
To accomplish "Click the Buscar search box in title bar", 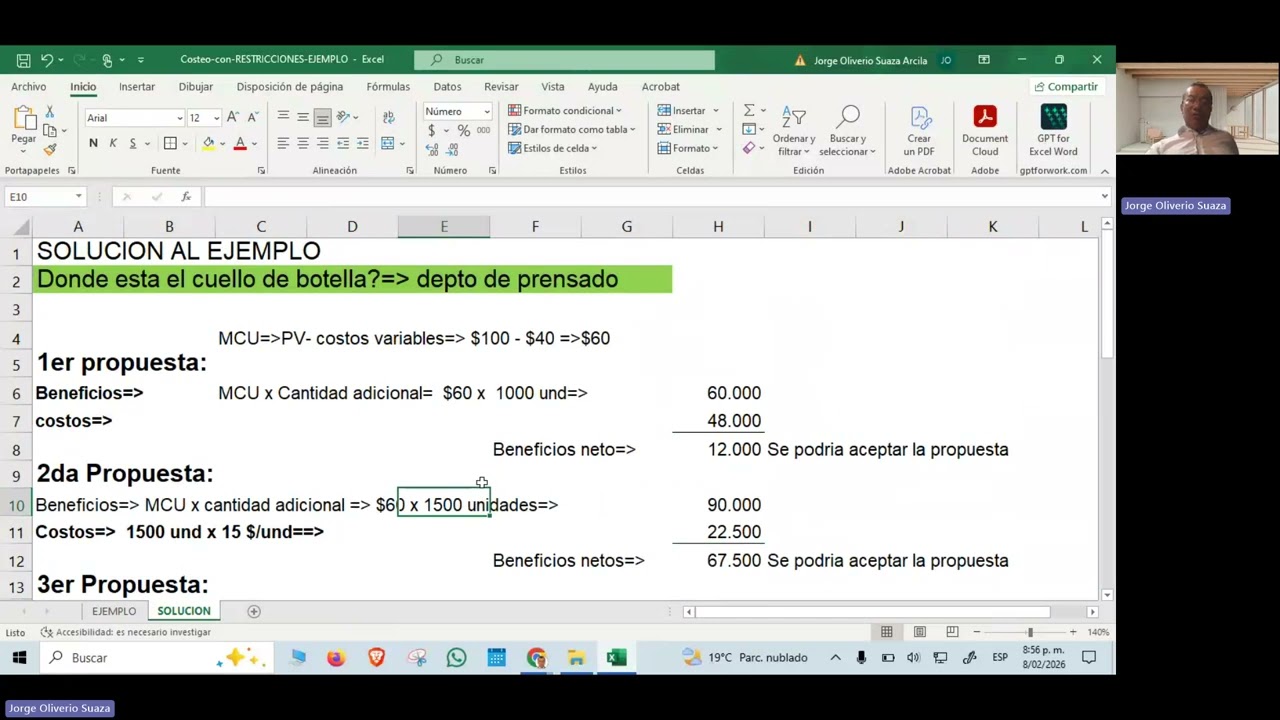I will (565, 60).
